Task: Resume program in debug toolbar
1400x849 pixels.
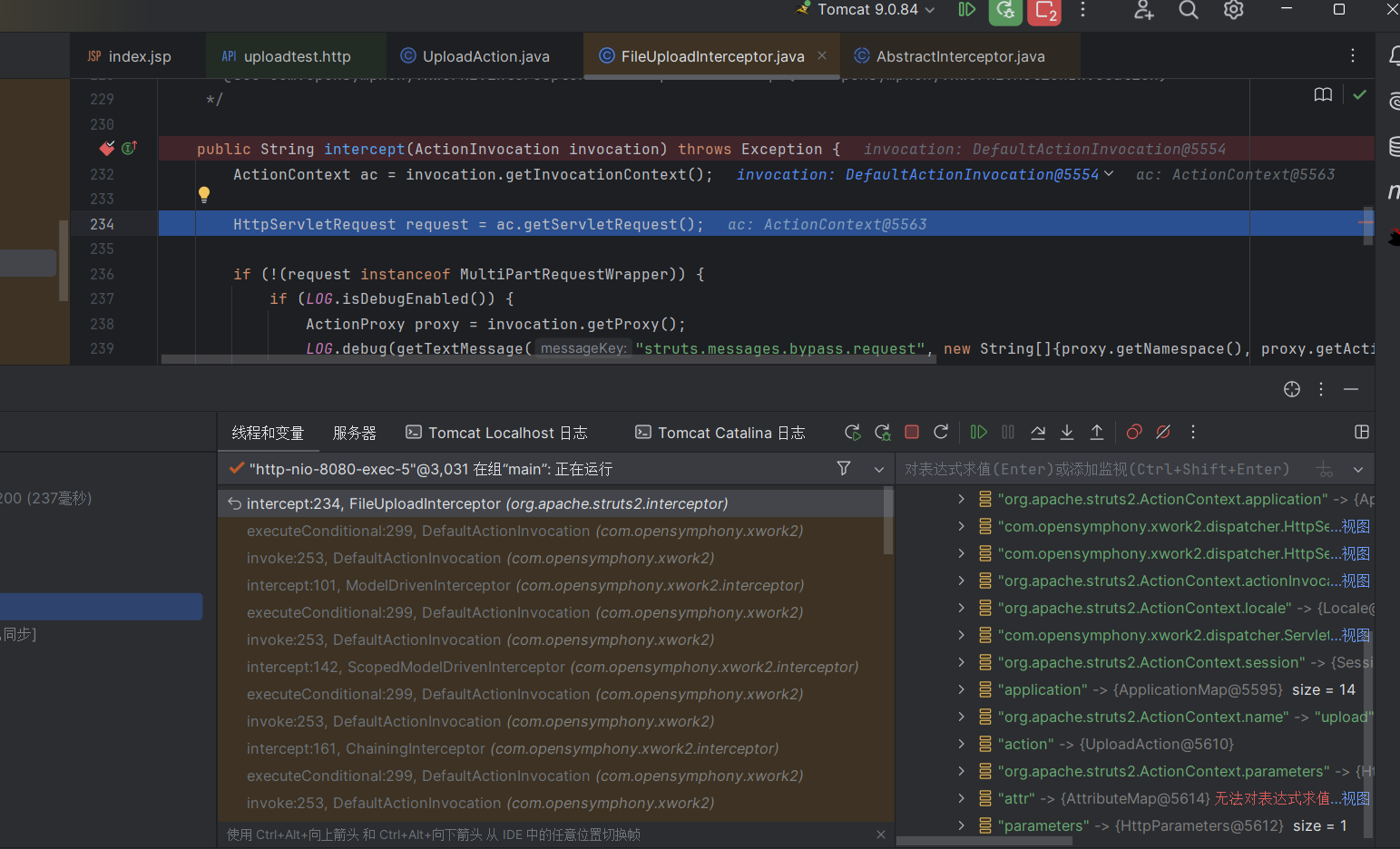Action: 978,433
